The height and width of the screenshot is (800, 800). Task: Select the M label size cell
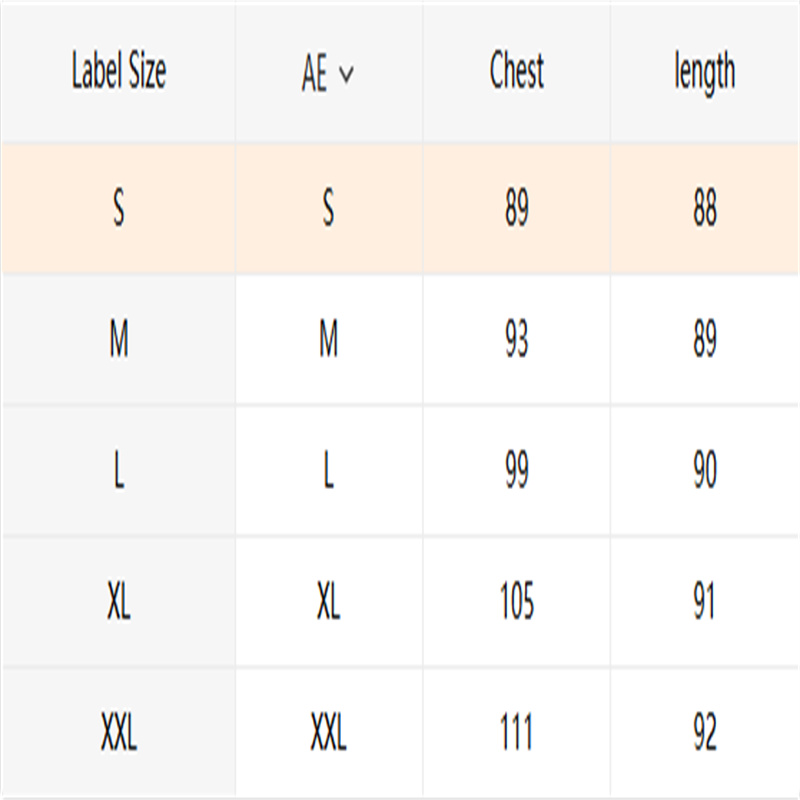click(x=118, y=339)
